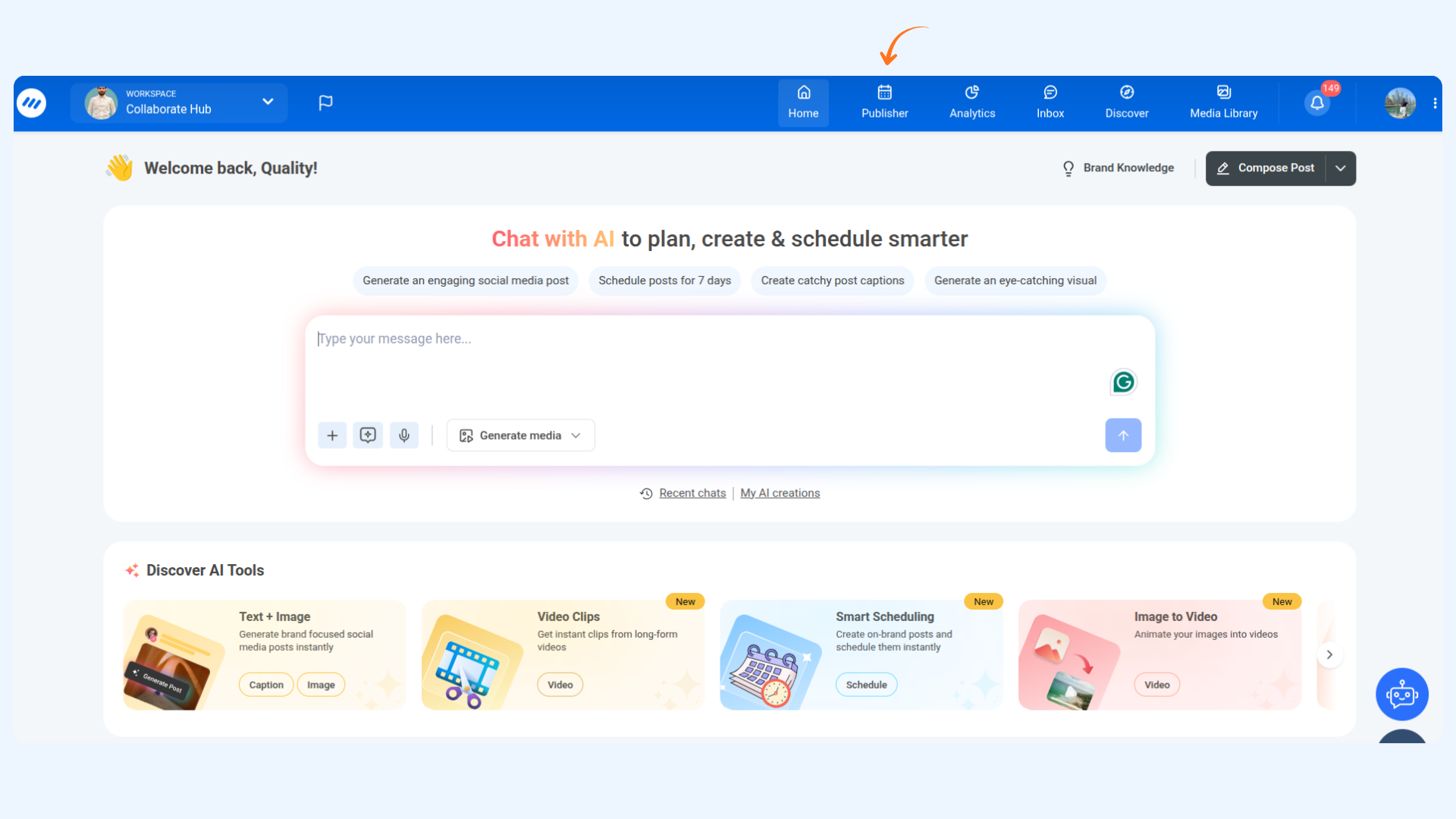Screen dimensions: 1456x819
Task: Click the flag icon in top bar
Action: (x=325, y=102)
